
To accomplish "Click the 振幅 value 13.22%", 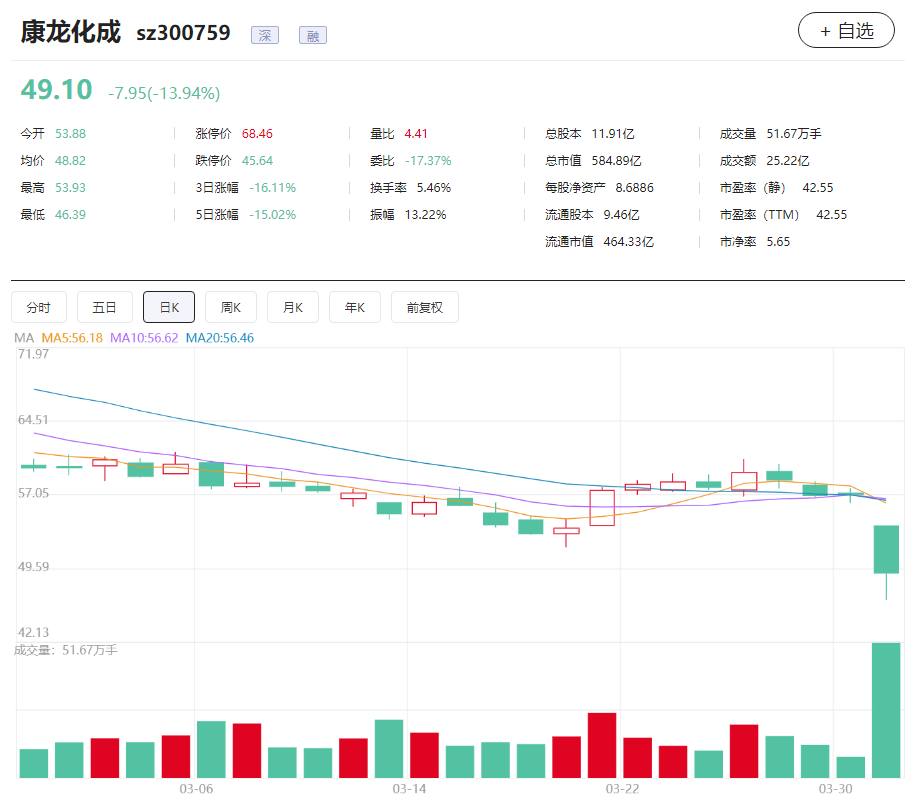I will 425,215.
